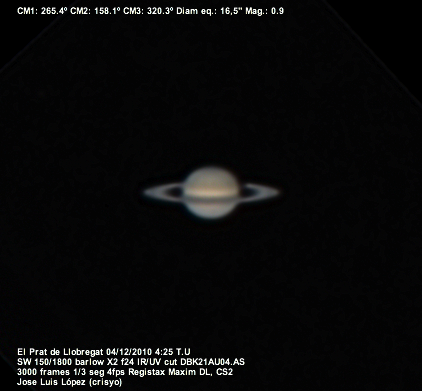Select the left tip of Saturn's rings
422x391 pixels.
pyautogui.click(x=146, y=192)
